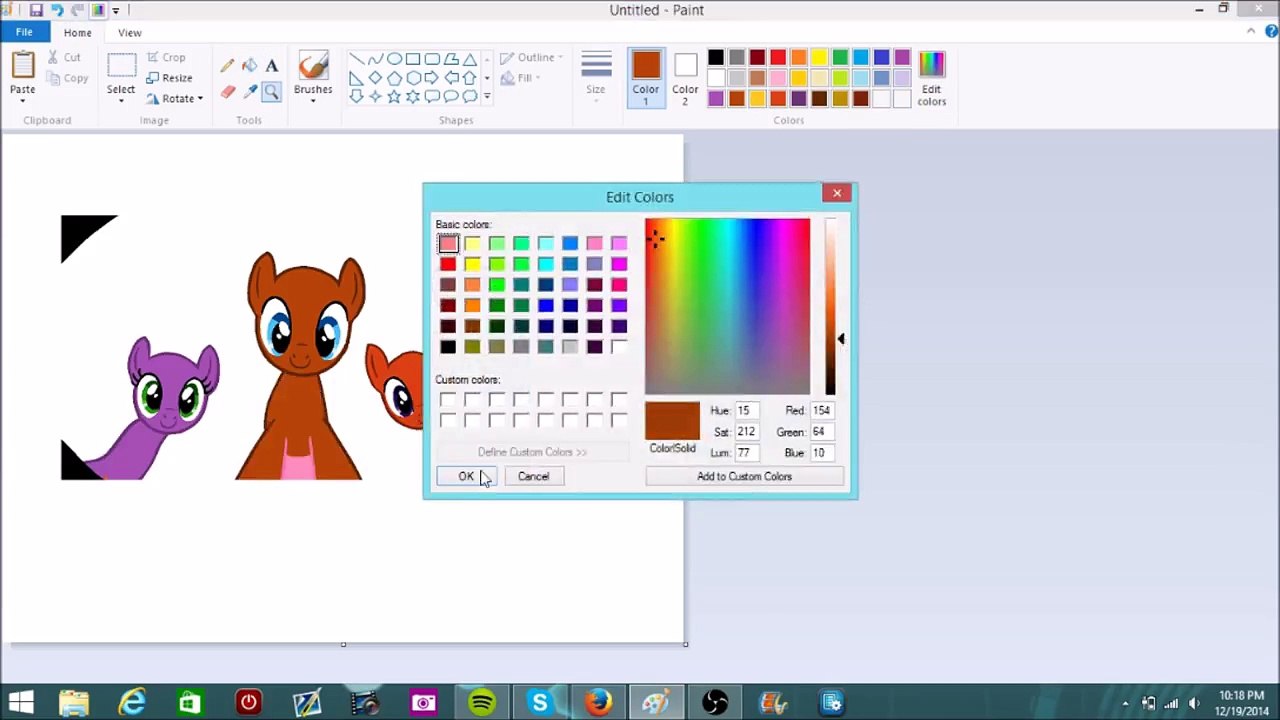The width and height of the screenshot is (1280, 720).
Task: Click OK in Edit Colors dialog
Action: (466, 476)
